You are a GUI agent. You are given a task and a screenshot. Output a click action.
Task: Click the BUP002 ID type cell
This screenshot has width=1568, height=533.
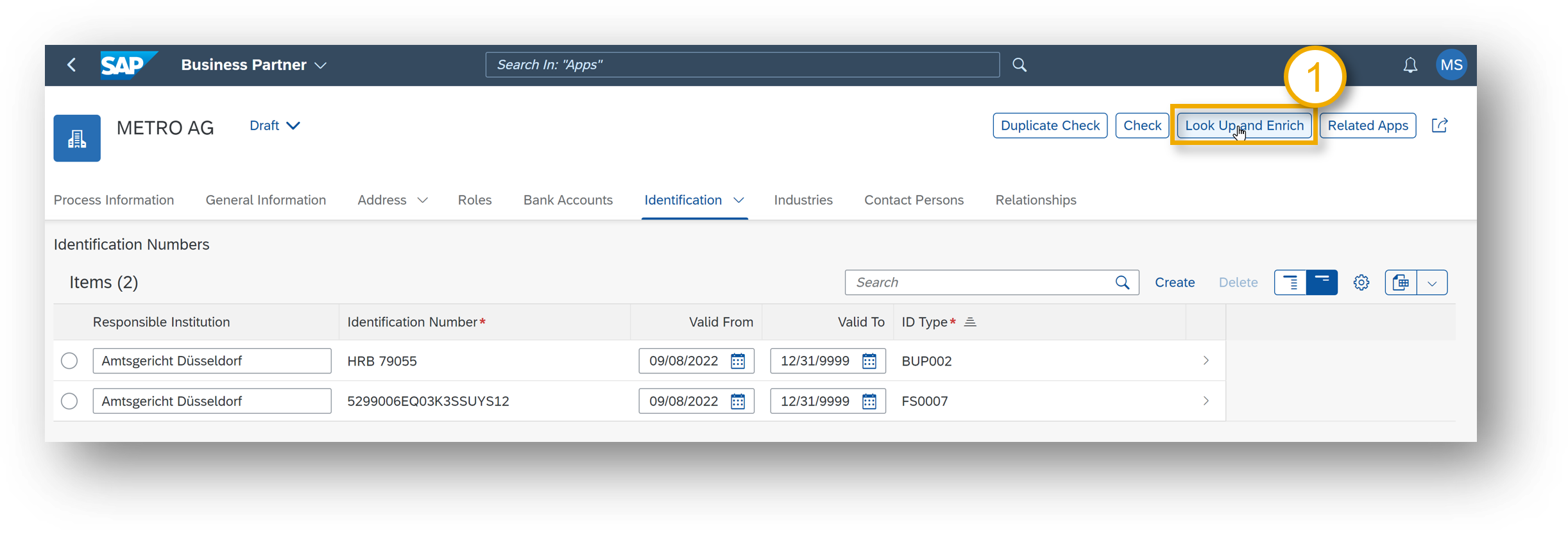pos(926,361)
